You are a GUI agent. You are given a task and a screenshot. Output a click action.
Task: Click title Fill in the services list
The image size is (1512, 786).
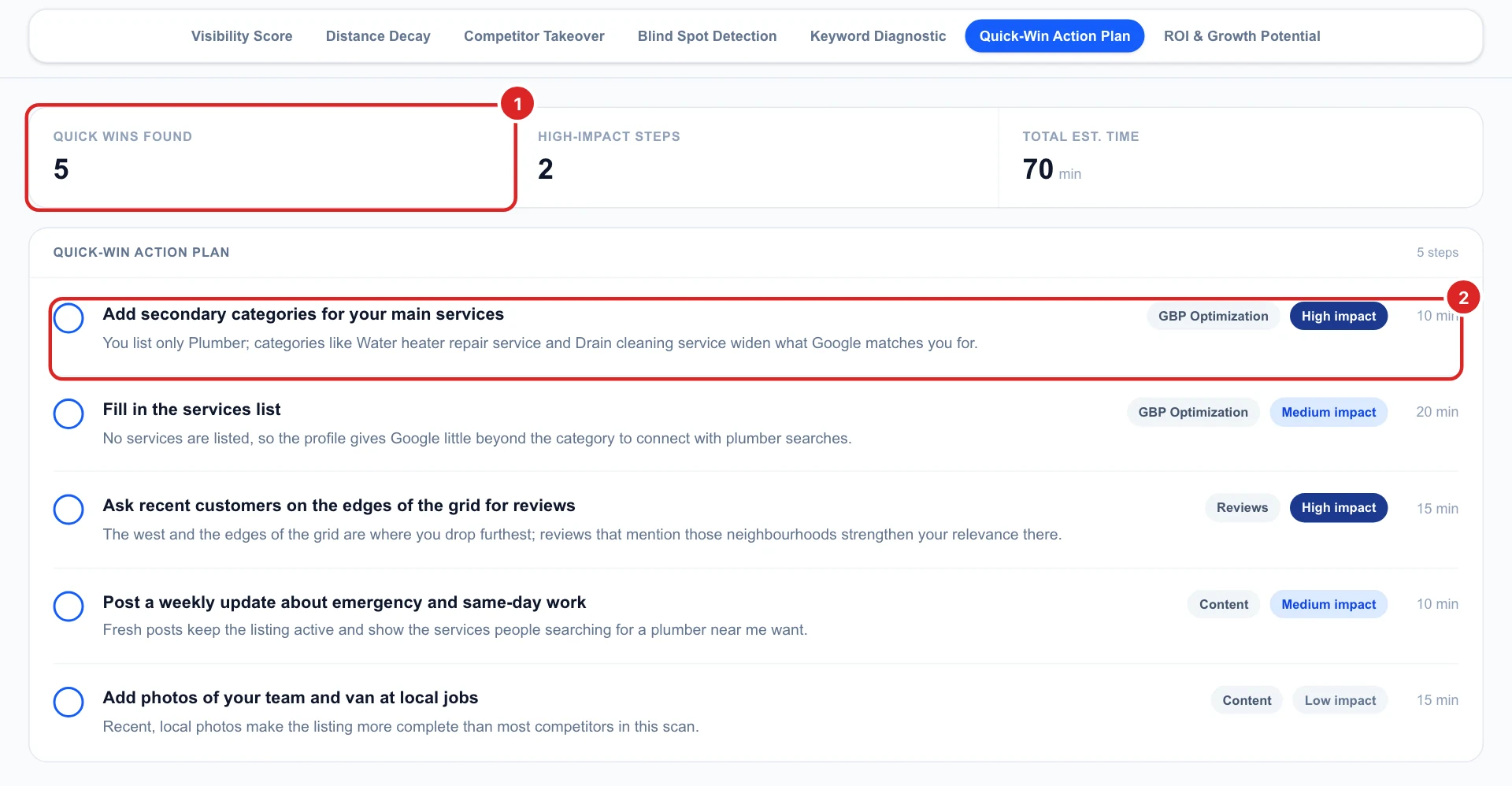(x=191, y=410)
